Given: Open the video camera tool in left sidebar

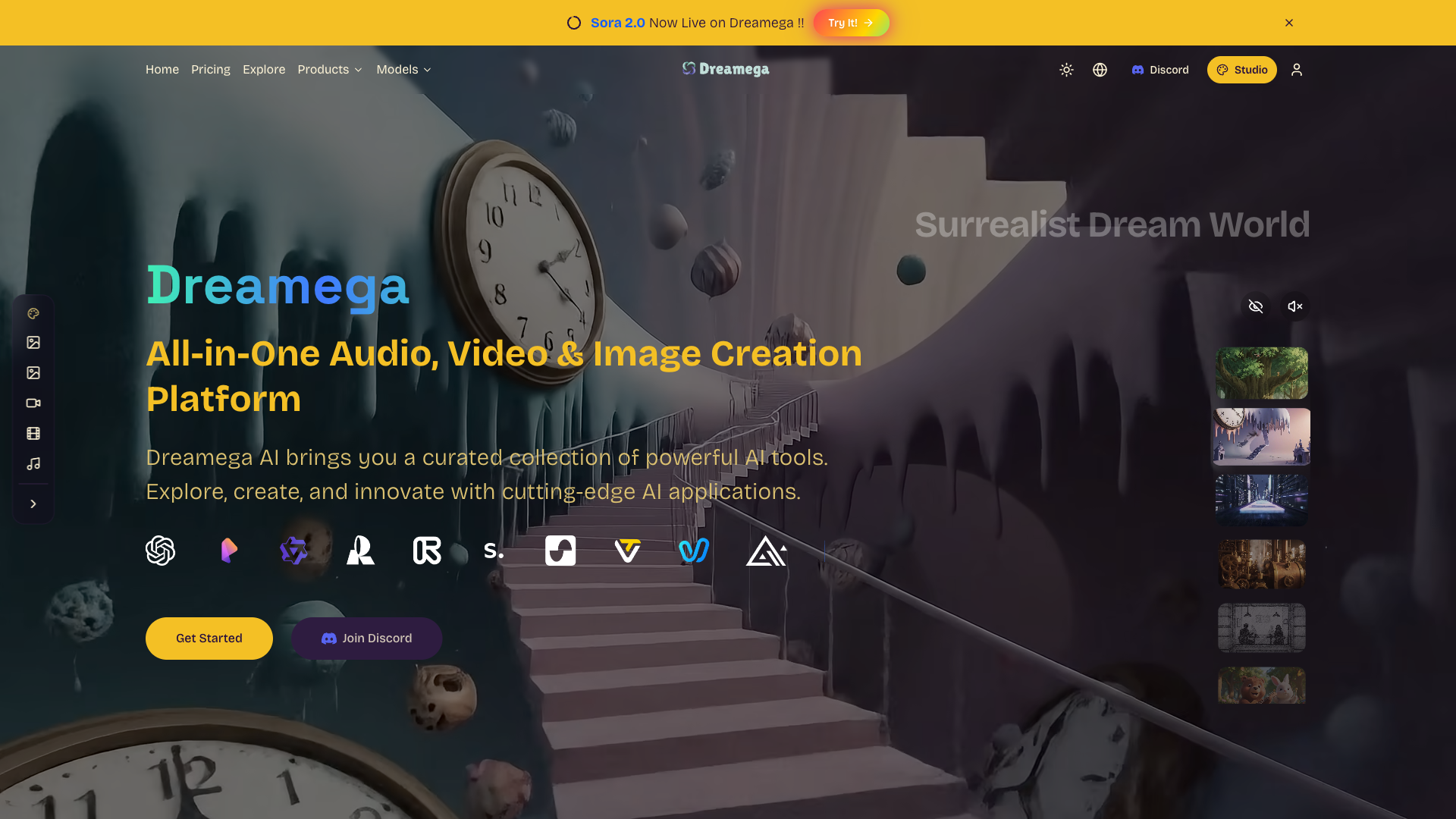Looking at the screenshot, I should click(33, 403).
